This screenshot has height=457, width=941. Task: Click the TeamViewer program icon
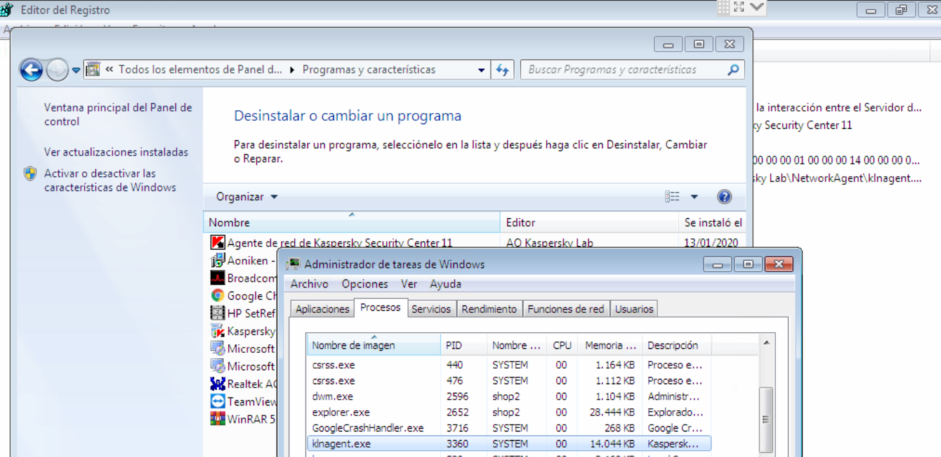point(217,401)
